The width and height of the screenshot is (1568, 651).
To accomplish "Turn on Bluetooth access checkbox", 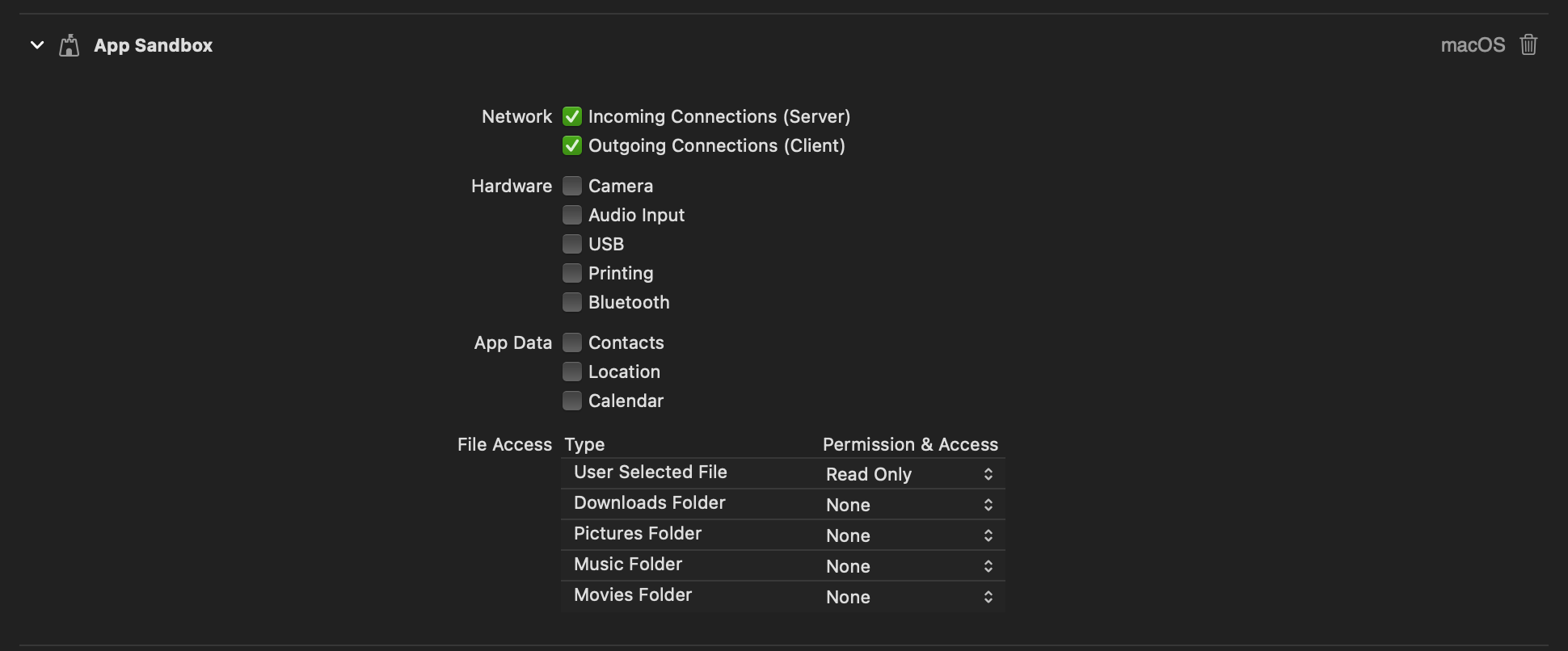I will pos(572,302).
